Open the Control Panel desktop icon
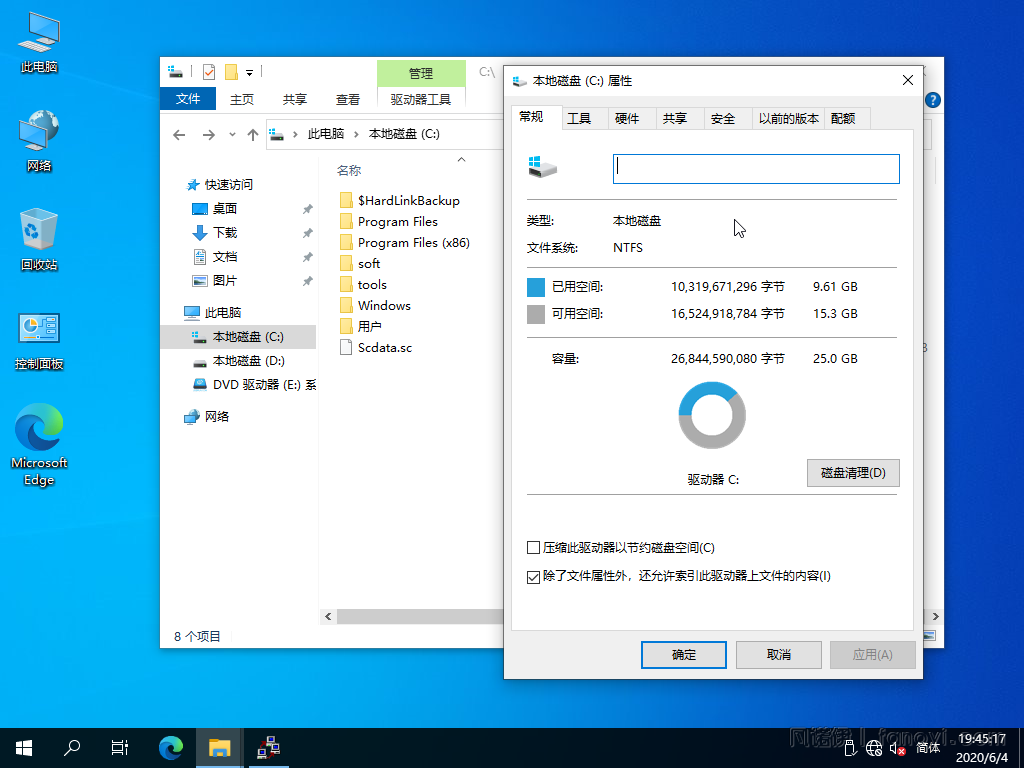Viewport: 1024px width, 768px height. [x=39, y=340]
